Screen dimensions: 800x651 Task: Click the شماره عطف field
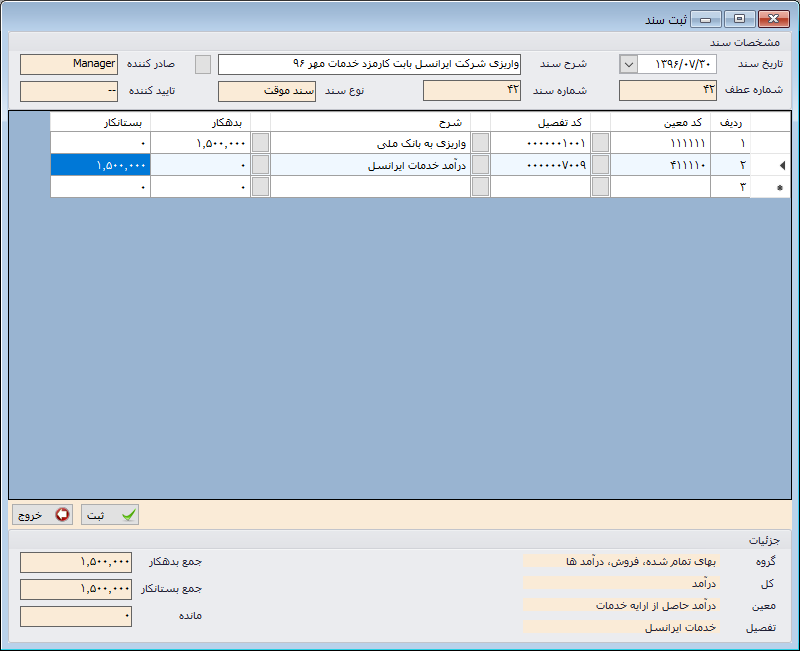(x=668, y=91)
